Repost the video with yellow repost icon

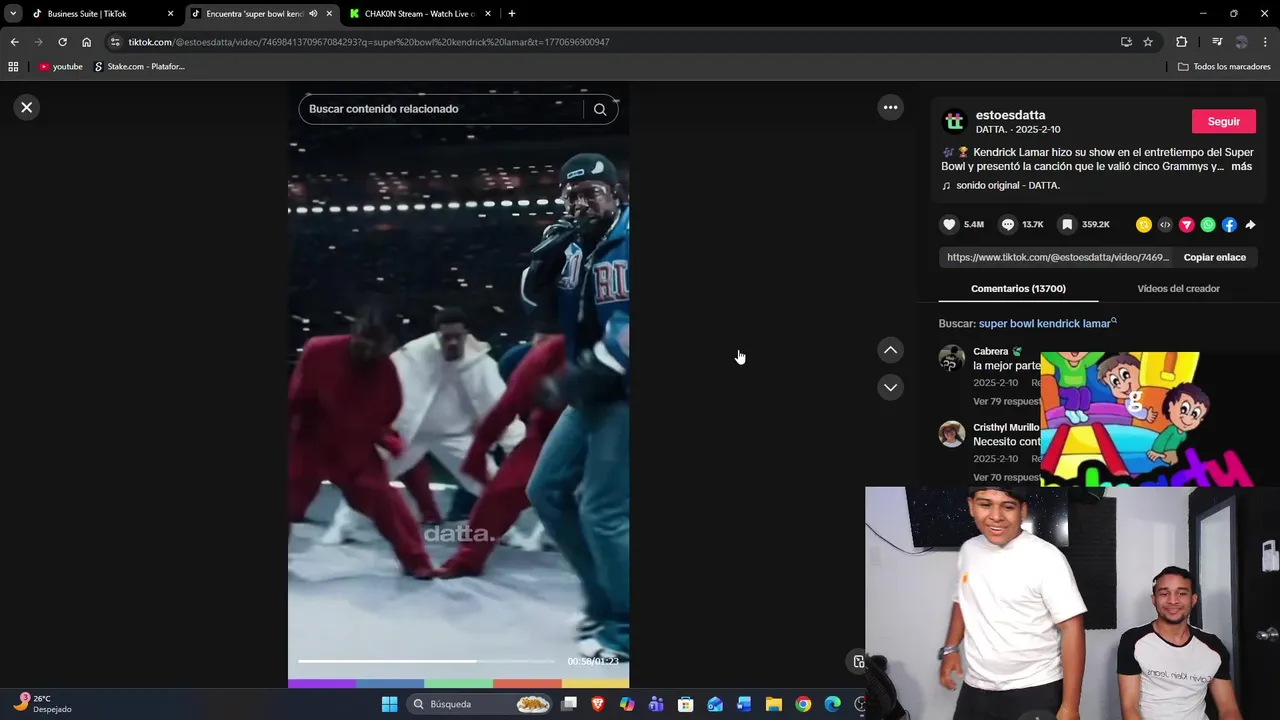[x=1144, y=225]
